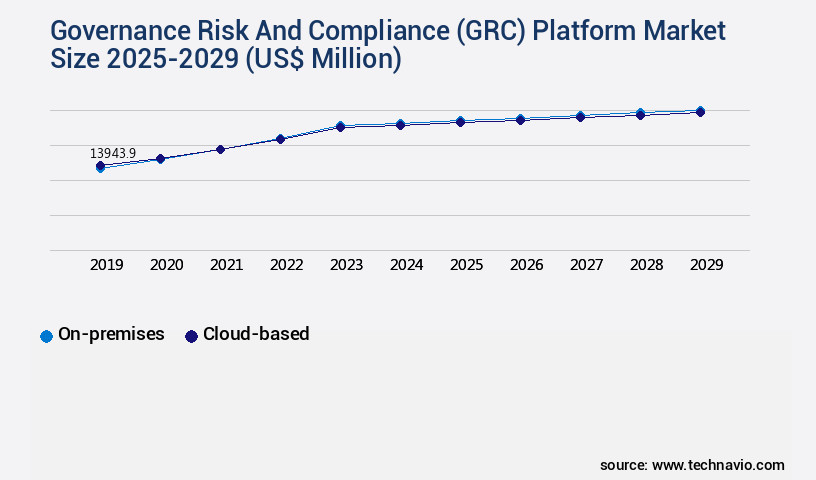Image resolution: width=816 pixels, height=480 pixels.
Task: Click the 2019 x-axis year label
Action: click(x=107, y=265)
